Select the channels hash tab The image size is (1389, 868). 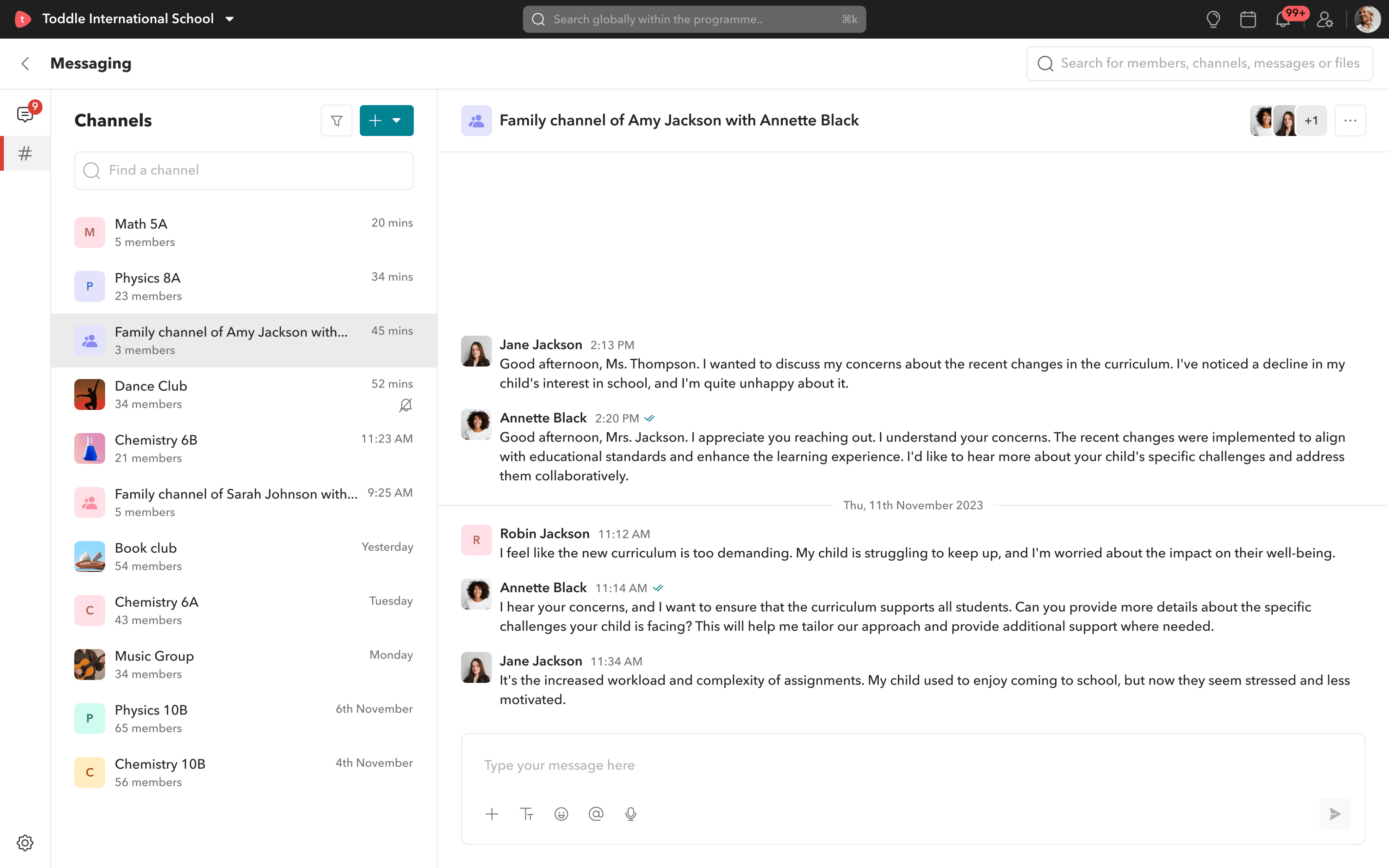(25, 153)
